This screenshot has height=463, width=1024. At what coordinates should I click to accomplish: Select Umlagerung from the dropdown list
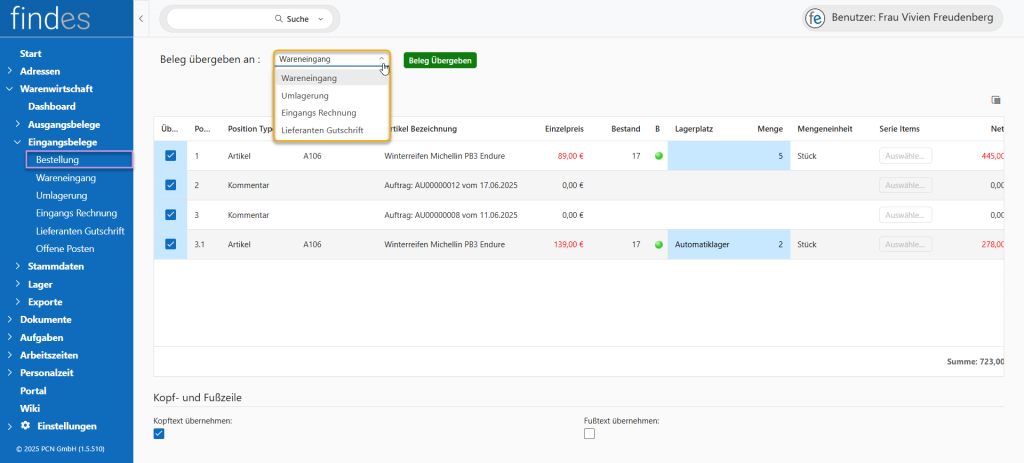305,96
